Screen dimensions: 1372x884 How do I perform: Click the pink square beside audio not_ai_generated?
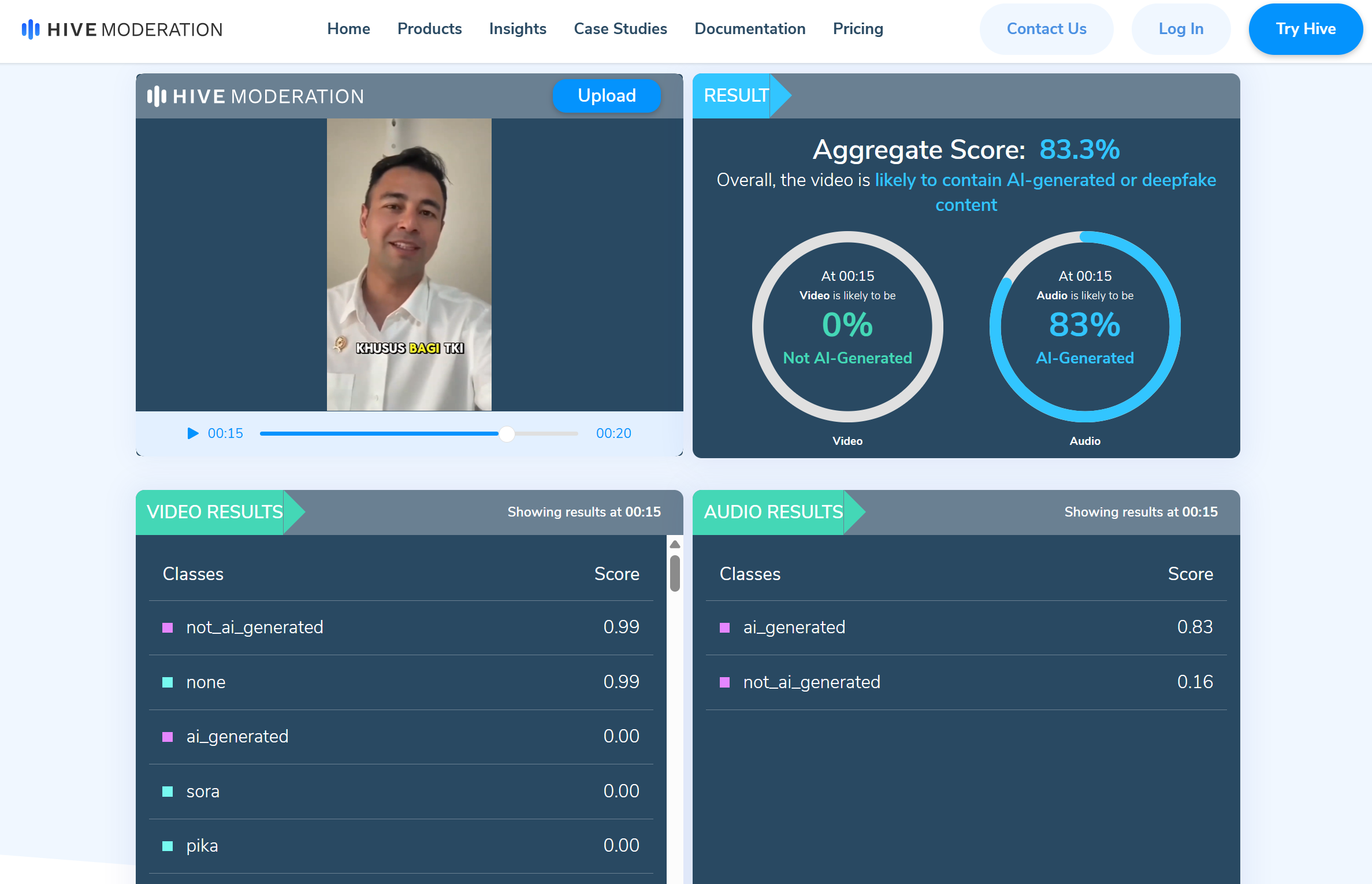click(724, 682)
